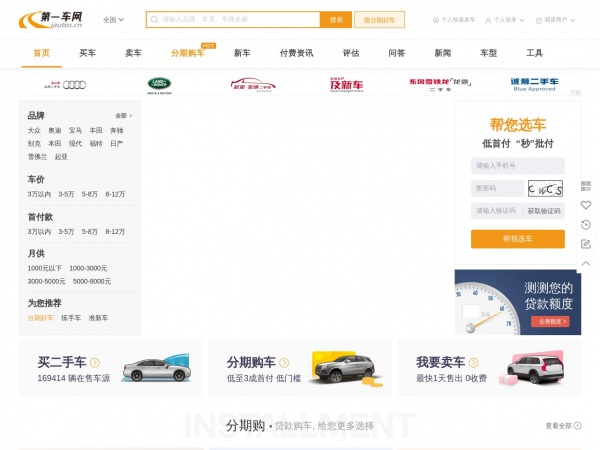Screen dimensions: 600x450
Task: Click arrow circle beside 买二手车
Action: pyautogui.click(x=95, y=362)
